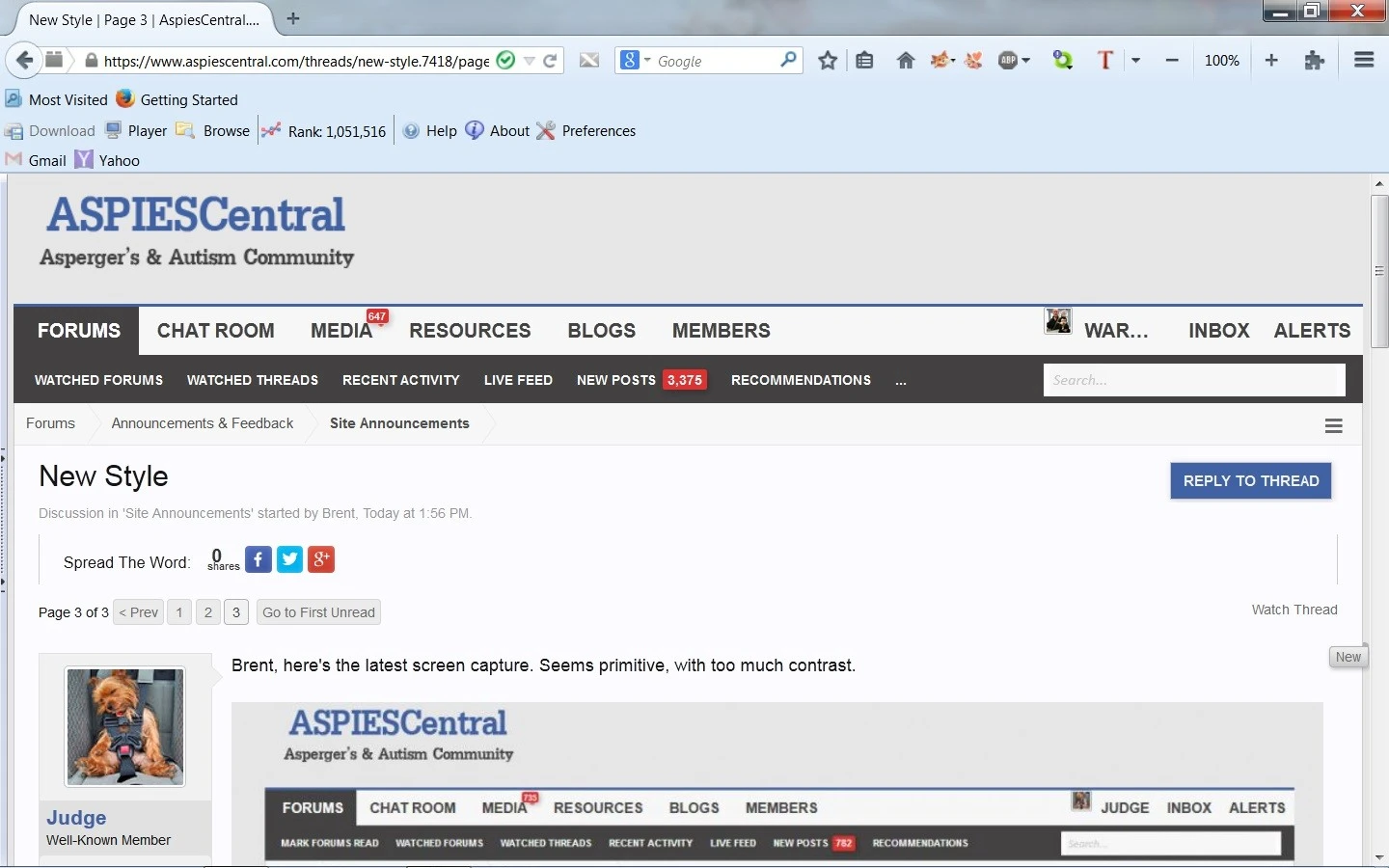Open ALERTS

[x=1312, y=331]
